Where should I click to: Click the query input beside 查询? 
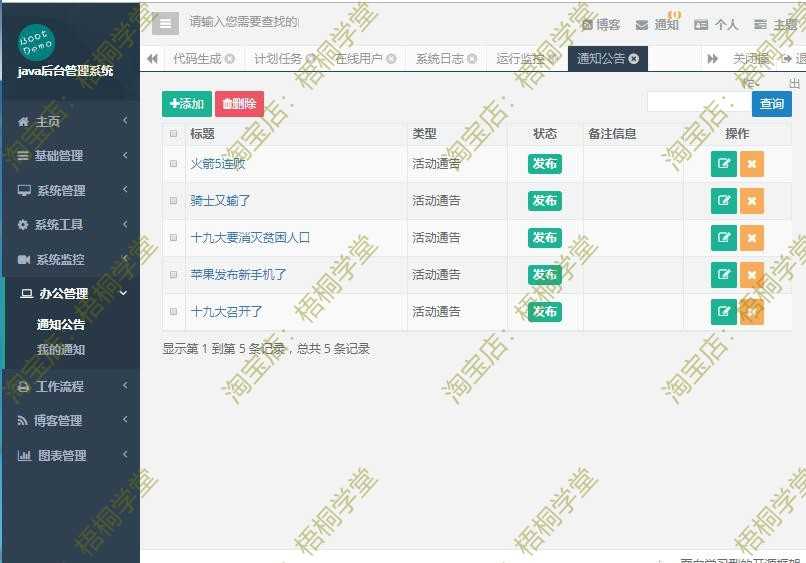pyautogui.click(x=699, y=102)
